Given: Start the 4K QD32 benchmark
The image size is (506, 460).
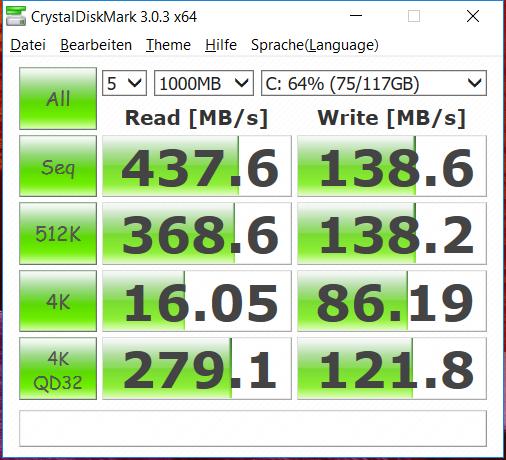Looking at the screenshot, I should 58,369.
